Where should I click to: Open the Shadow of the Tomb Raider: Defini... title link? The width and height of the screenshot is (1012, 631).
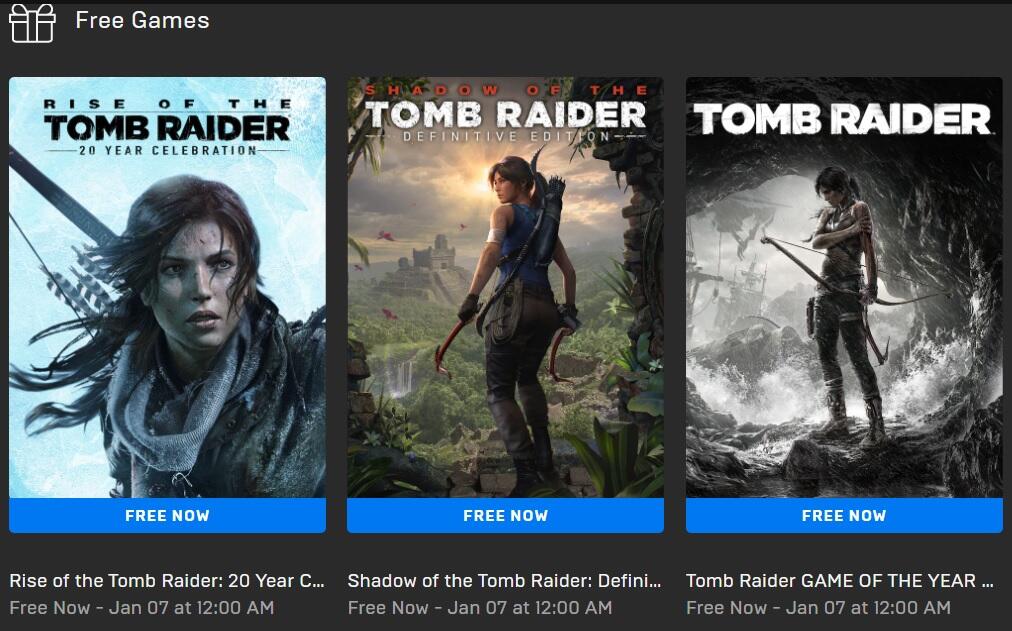coord(505,581)
